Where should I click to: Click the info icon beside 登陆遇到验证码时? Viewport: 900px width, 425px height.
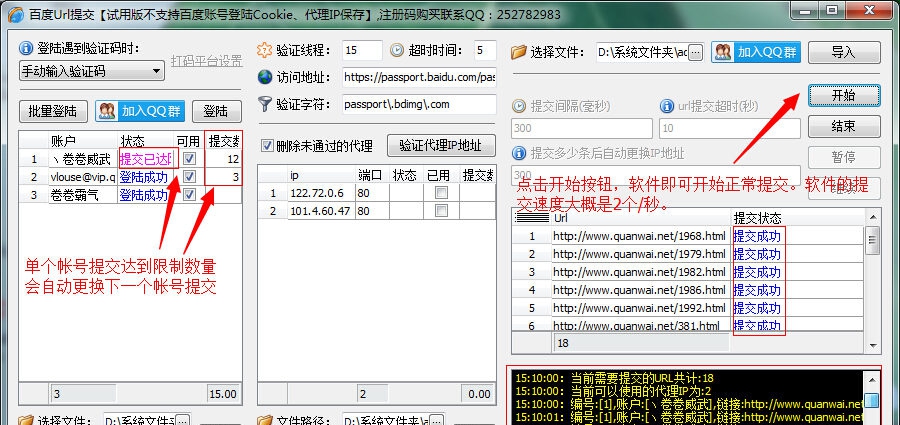(x=26, y=49)
